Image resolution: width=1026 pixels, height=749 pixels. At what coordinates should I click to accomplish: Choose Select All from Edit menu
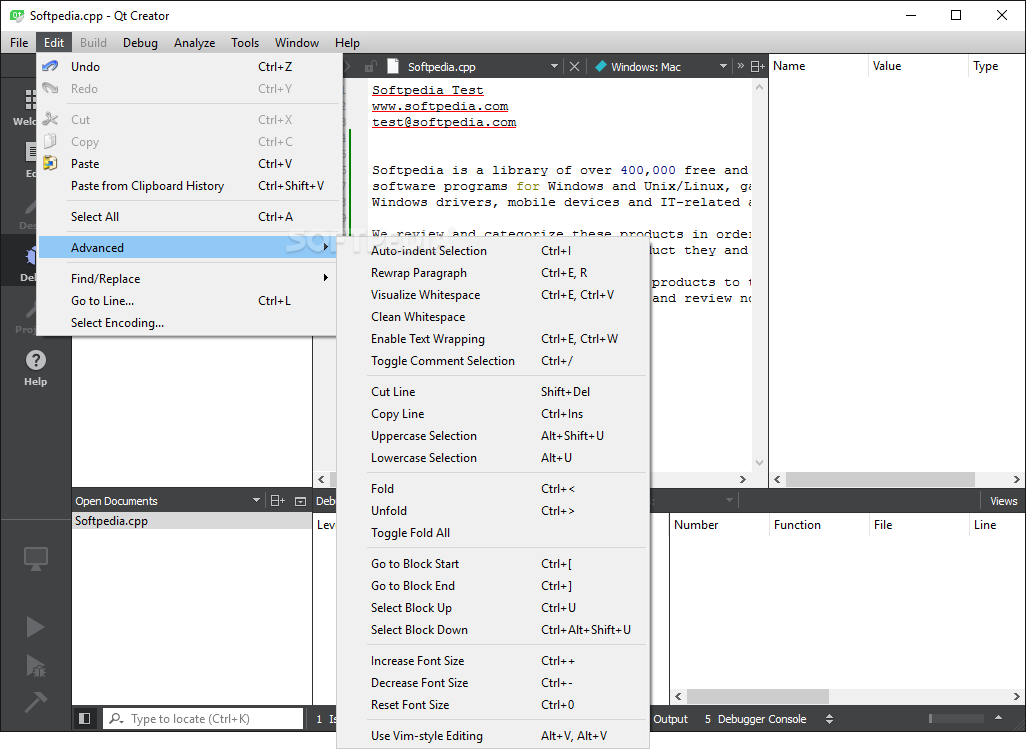(186, 217)
